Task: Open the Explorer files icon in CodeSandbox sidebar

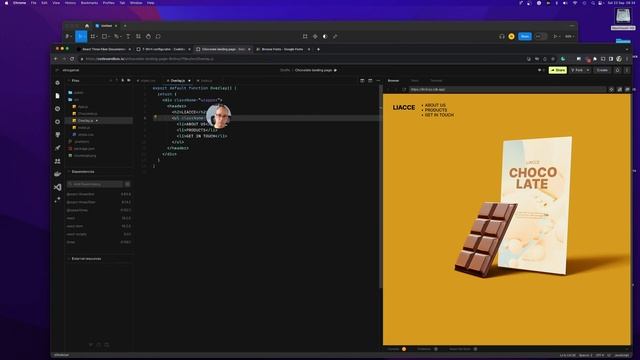Action: pos(58,96)
